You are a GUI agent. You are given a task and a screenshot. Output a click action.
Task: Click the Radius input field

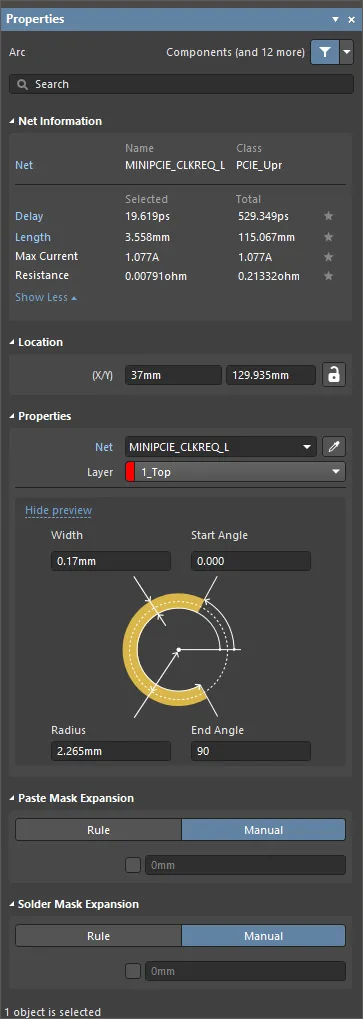click(111, 751)
